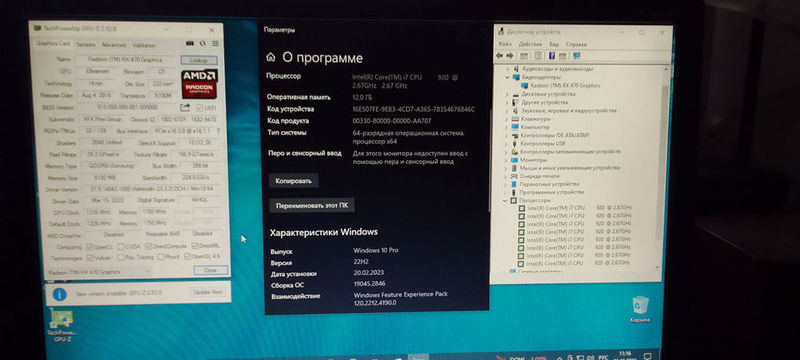
Task: Open the graphics card selection dropdown
Action: [x=99, y=272]
